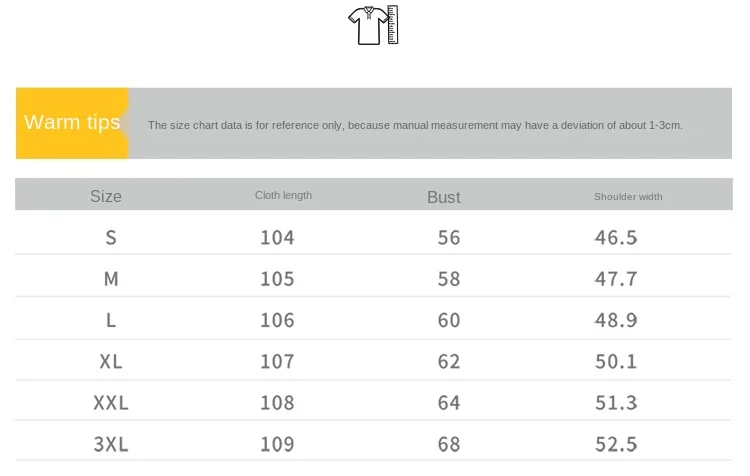
Task: Pick the 3XL size row label
Action: (111, 444)
